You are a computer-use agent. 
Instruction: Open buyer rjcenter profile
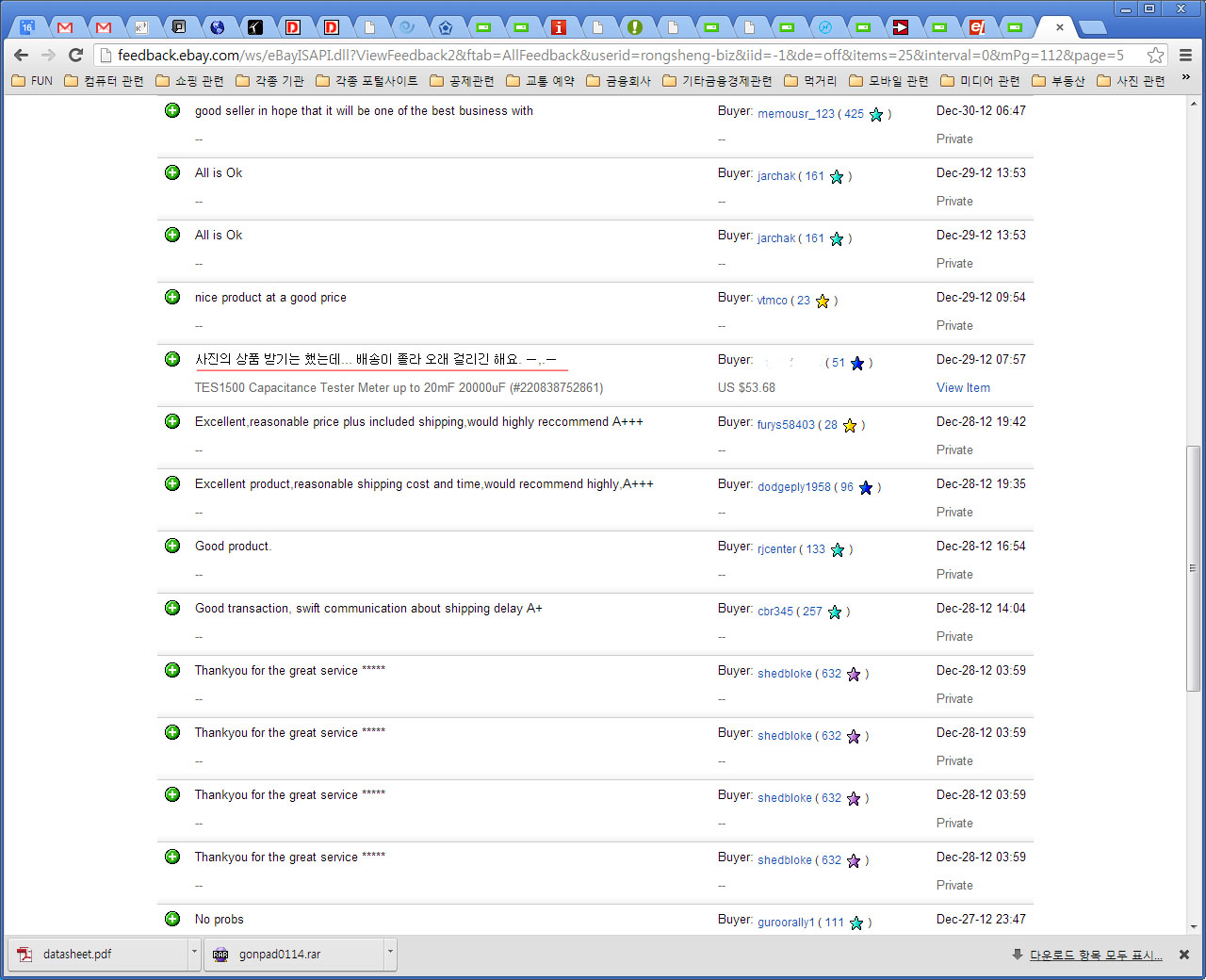click(776, 549)
